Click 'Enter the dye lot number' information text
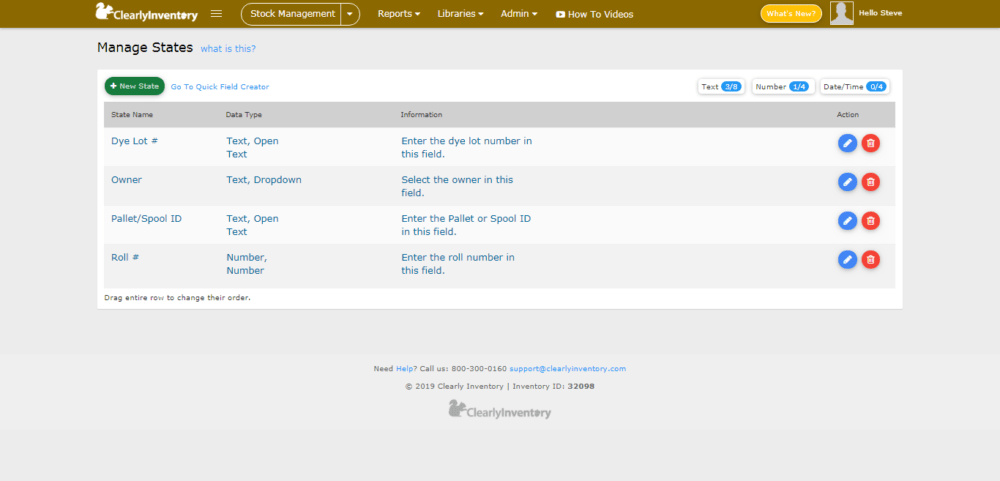Viewport: 1000px width, 481px height. (467, 147)
